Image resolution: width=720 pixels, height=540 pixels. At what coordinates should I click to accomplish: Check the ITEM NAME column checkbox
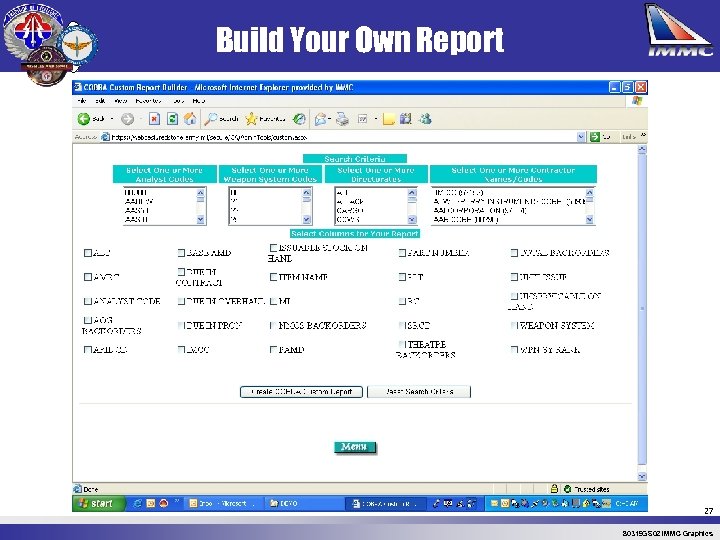point(273,277)
